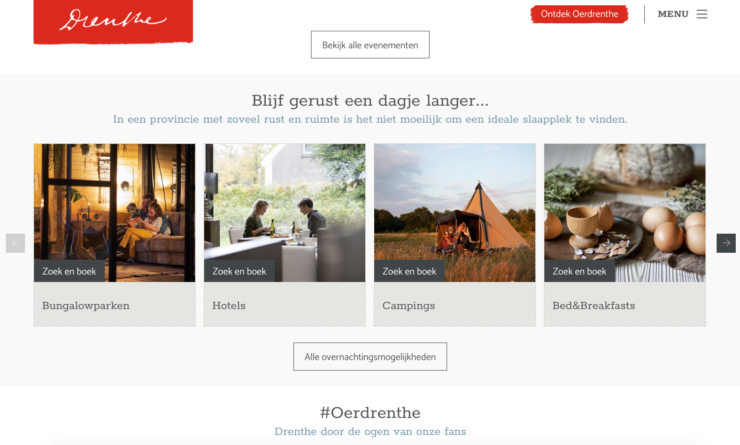Select Zoek en boek on Bungalowparken
This screenshot has width=740, height=445.
click(69, 271)
